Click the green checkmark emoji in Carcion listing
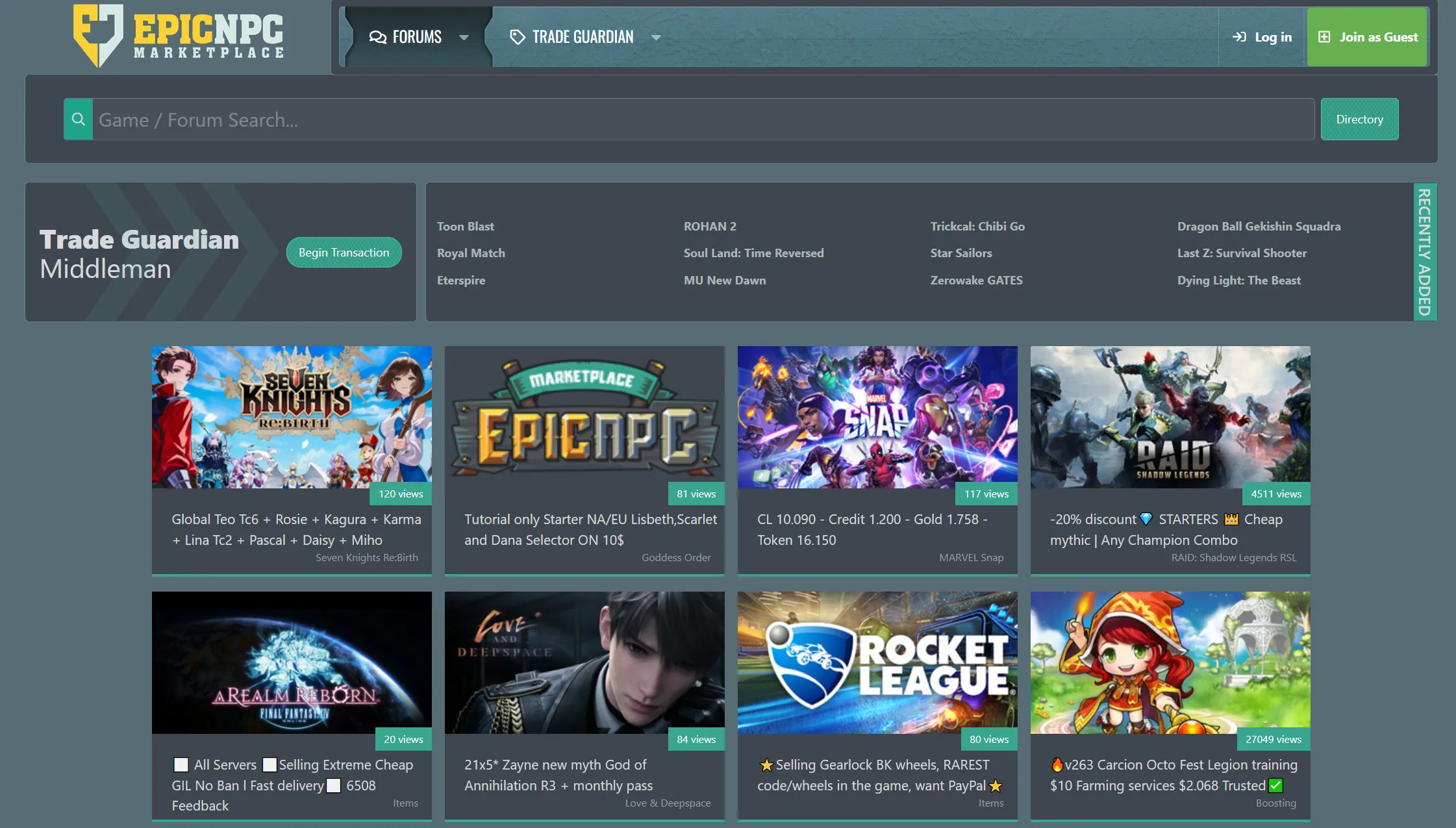Screen dimensions: 1456x828 (1275, 786)
